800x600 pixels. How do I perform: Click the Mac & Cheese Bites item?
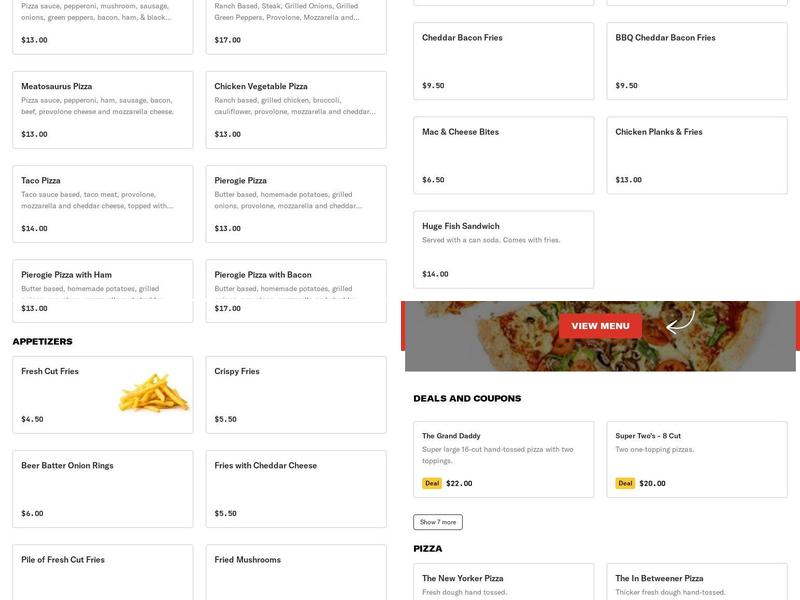503,155
